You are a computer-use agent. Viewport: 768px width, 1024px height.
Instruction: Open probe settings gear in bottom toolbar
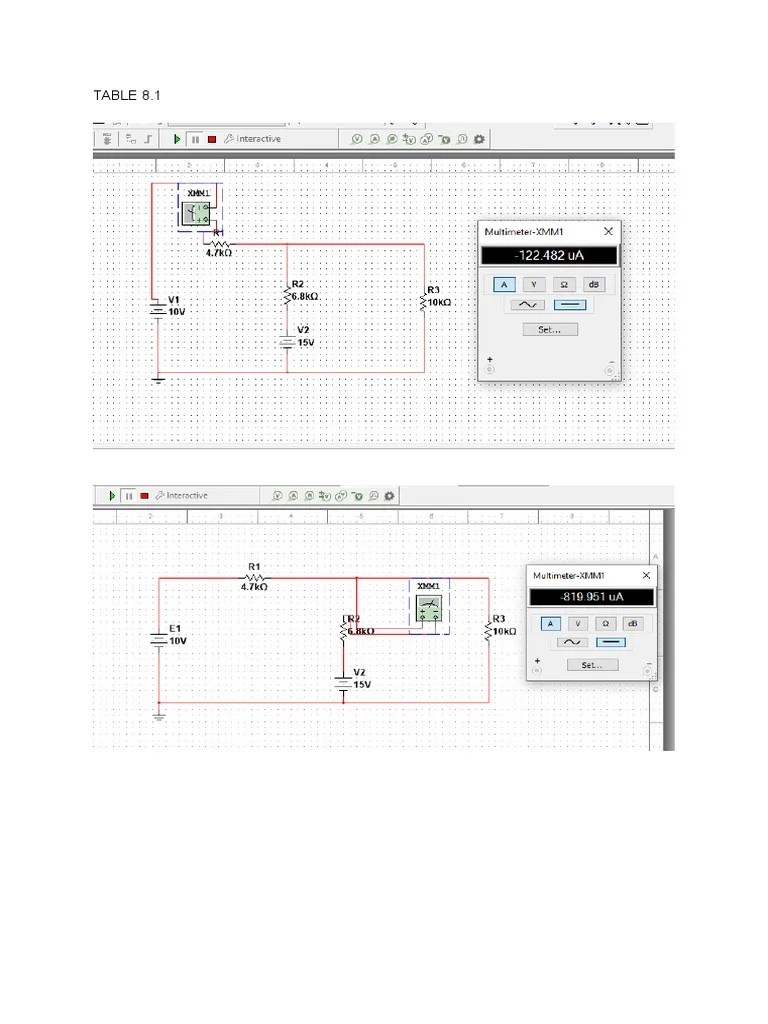tap(389, 496)
